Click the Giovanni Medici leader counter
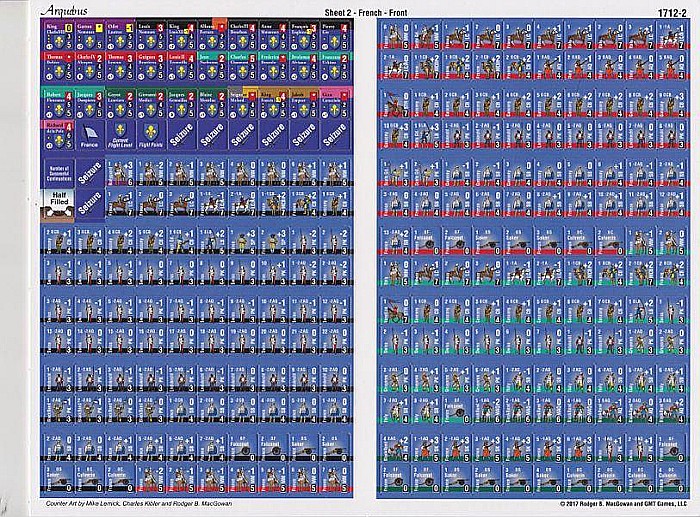The image size is (700, 517). (151, 104)
